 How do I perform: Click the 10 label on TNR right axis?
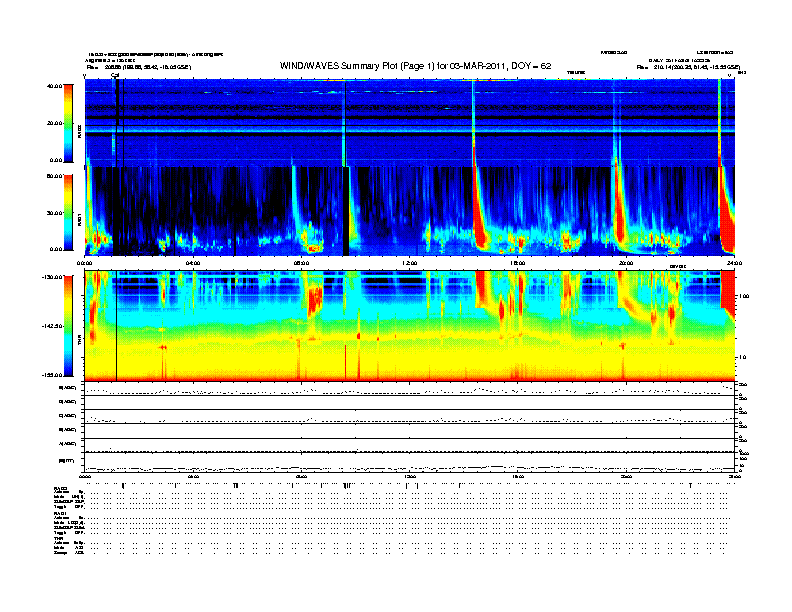click(744, 358)
